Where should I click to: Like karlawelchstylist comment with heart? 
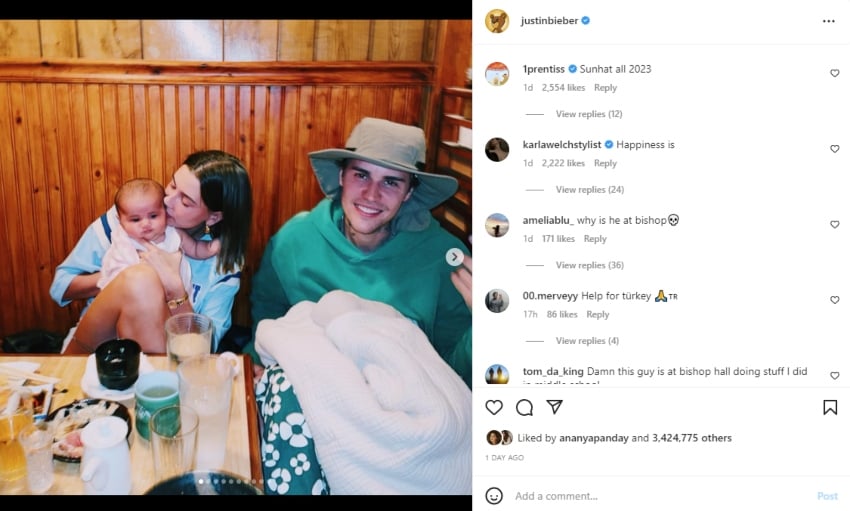834,148
